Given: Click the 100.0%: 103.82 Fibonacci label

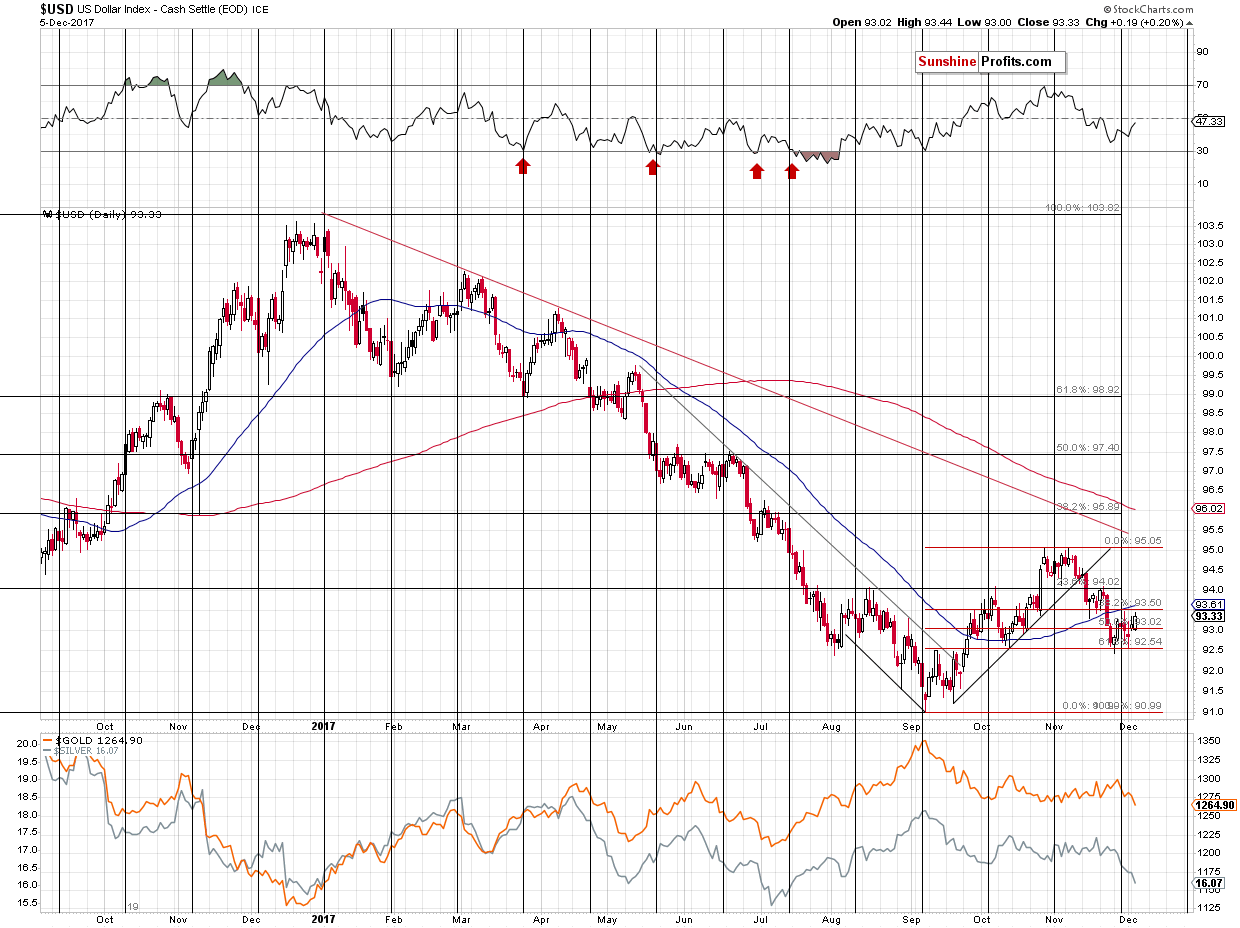Looking at the screenshot, I should [1081, 209].
